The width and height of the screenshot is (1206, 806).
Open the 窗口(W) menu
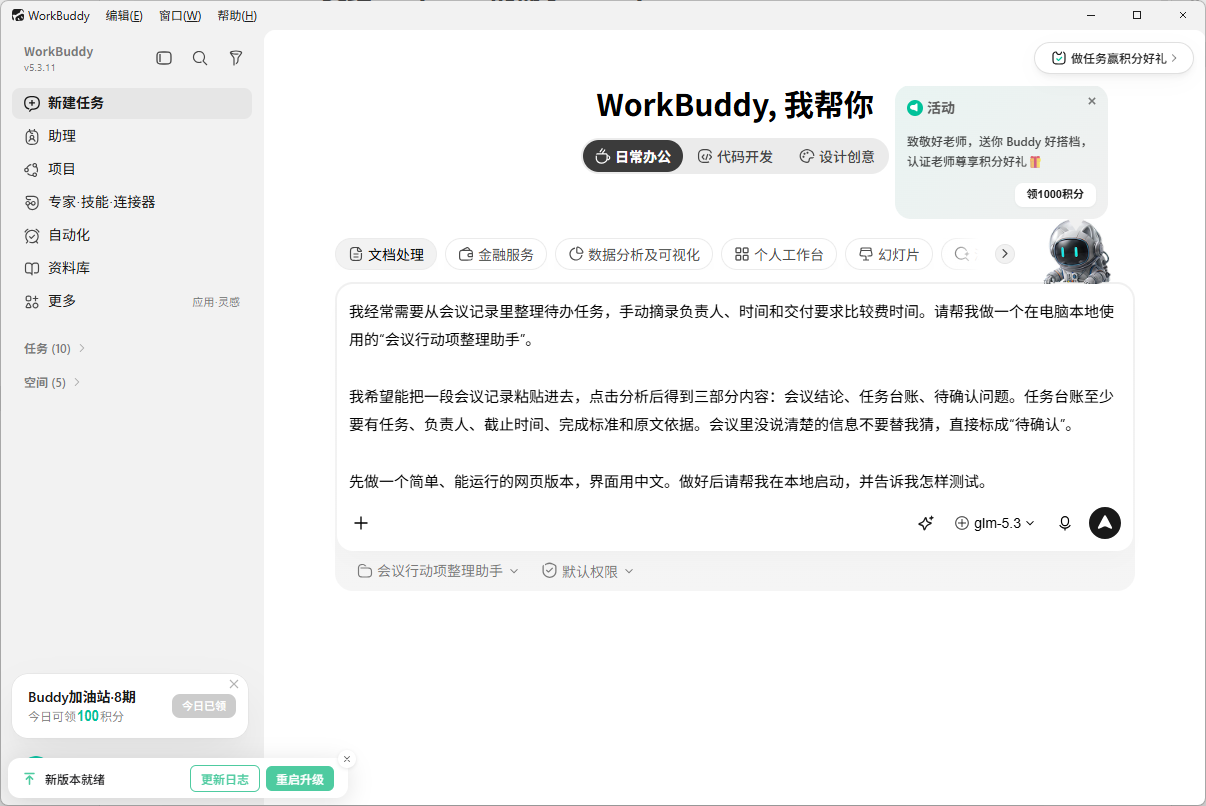pyautogui.click(x=180, y=15)
